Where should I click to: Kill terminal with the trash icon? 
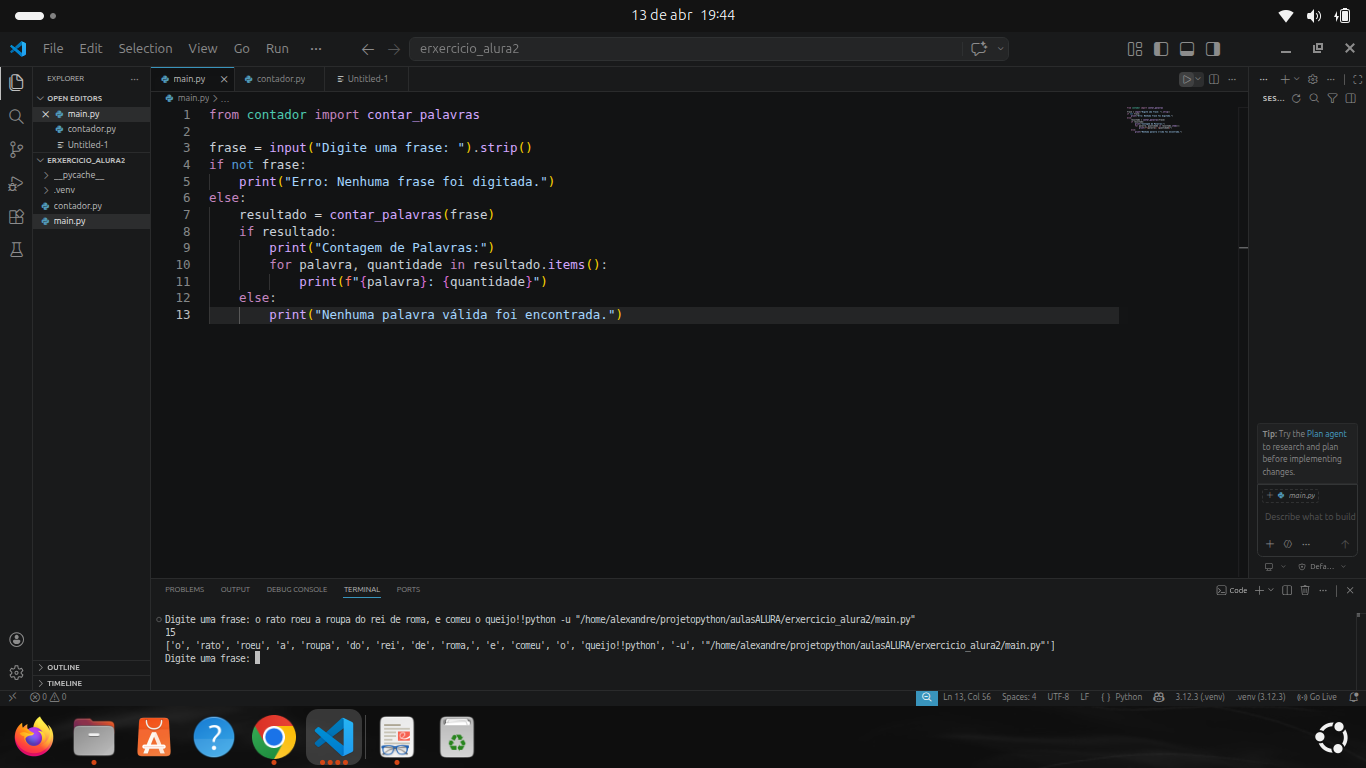pyautogui.click(x=1304, y=590)
